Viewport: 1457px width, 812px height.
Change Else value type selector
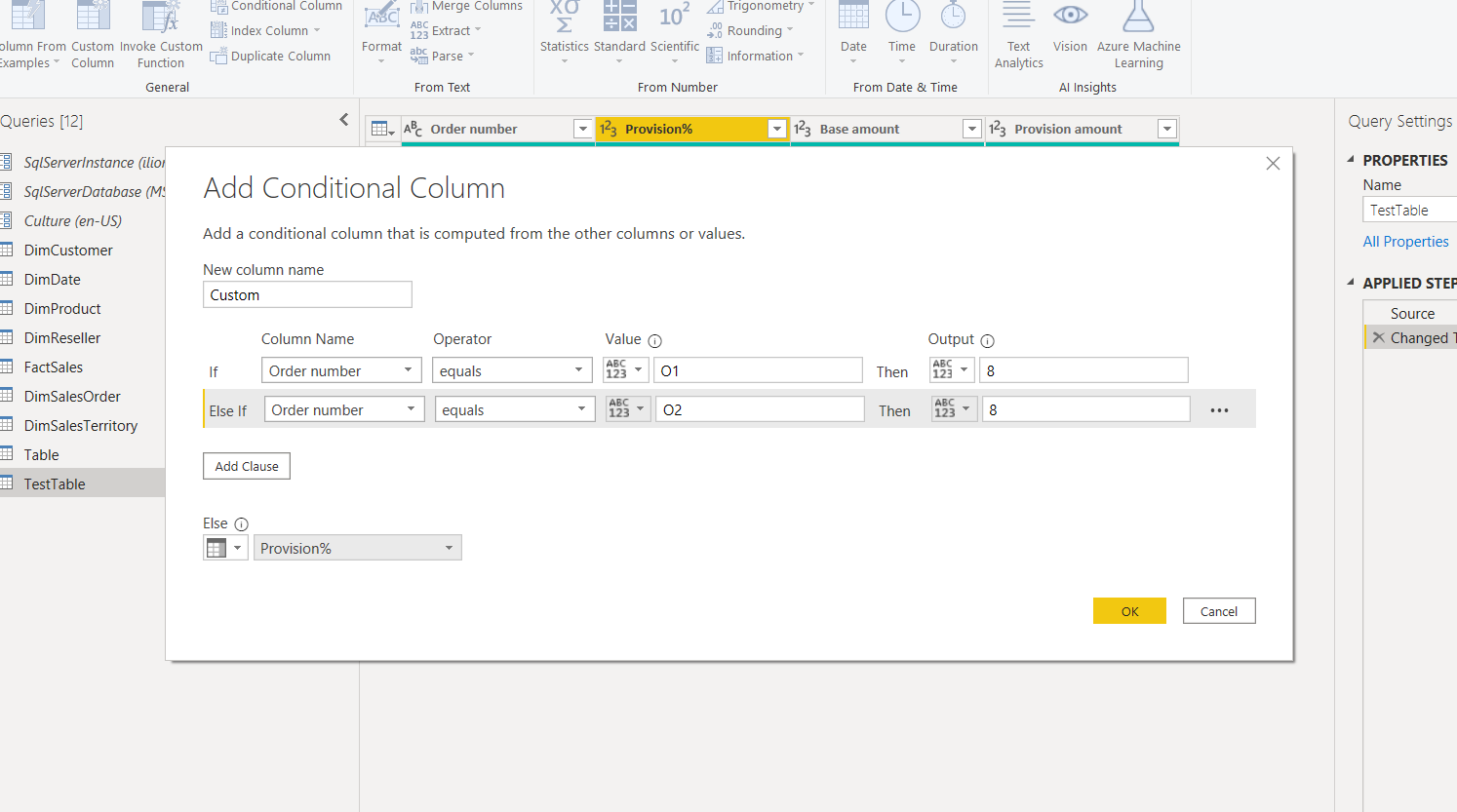coord(225,548)
